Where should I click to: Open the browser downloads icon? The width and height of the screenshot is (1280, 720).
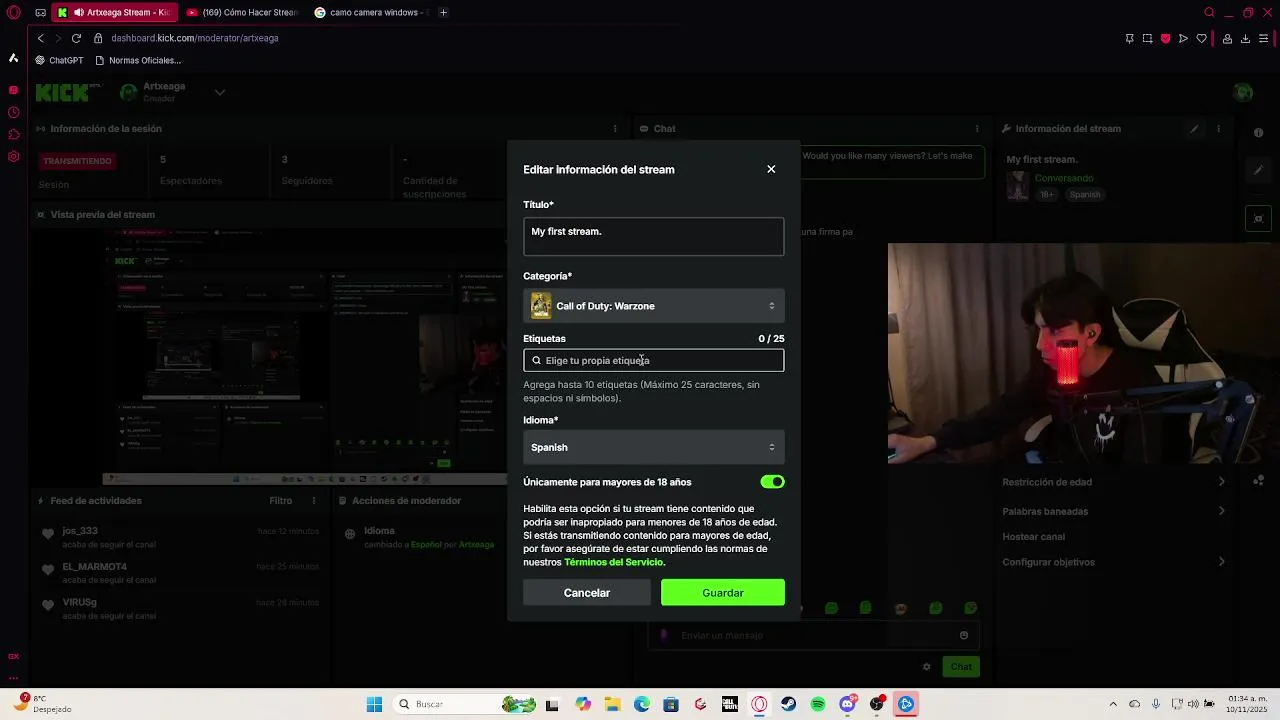pyautogui.click(x=1245, y=39)
